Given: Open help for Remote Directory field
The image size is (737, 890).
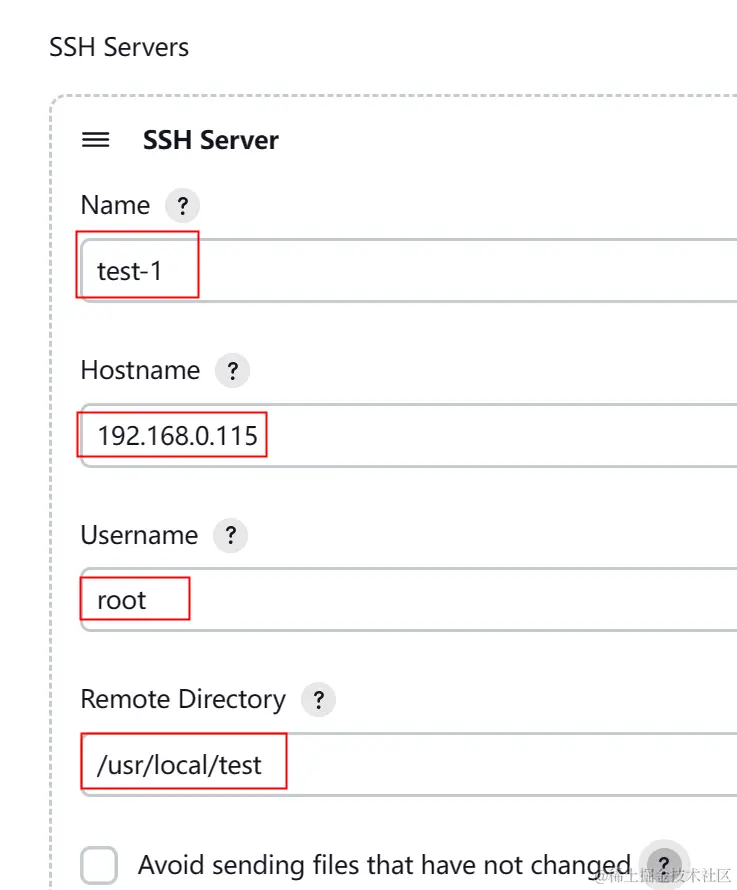Looking at the screenshot, I should tap(319, 700).
